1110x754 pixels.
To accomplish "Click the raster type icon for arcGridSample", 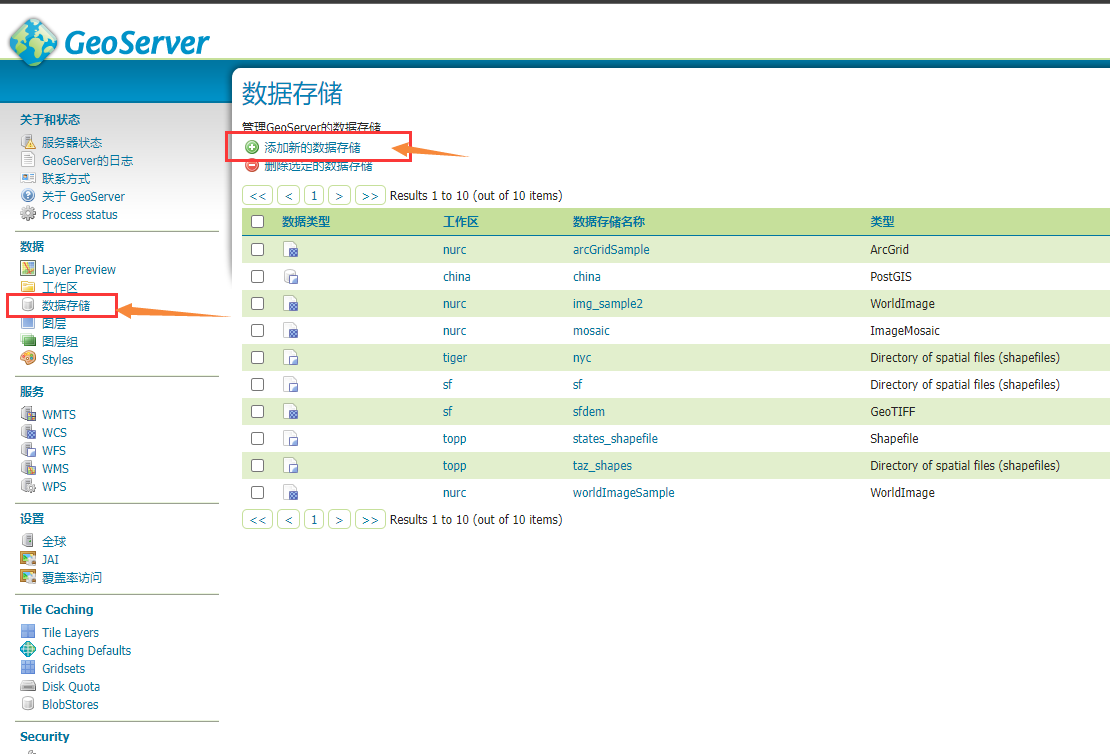I will (x=290, y=249).
